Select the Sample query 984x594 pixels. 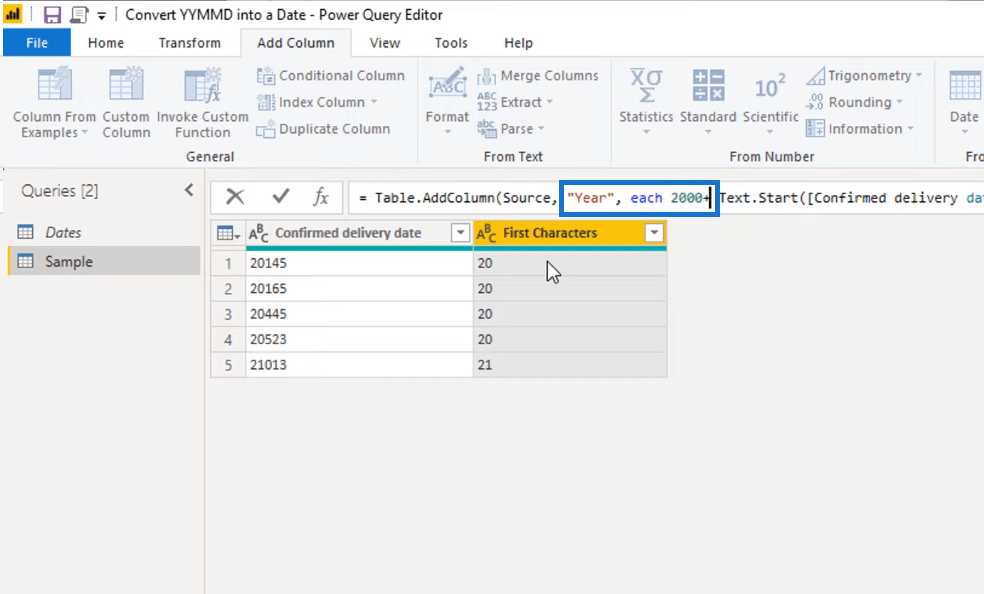point(104,262)
